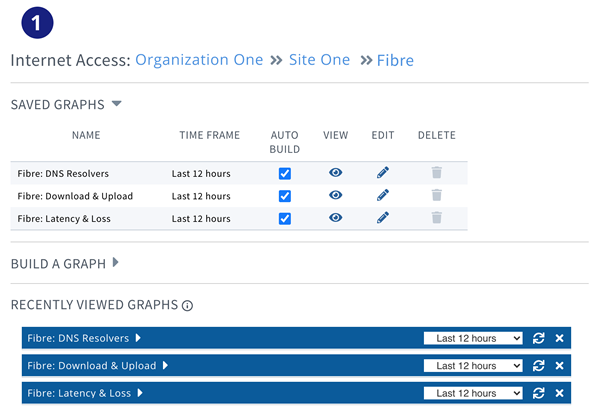Close the Fibre: Download & Upload recent graph
600x411 pixels.
coord(559,366)
